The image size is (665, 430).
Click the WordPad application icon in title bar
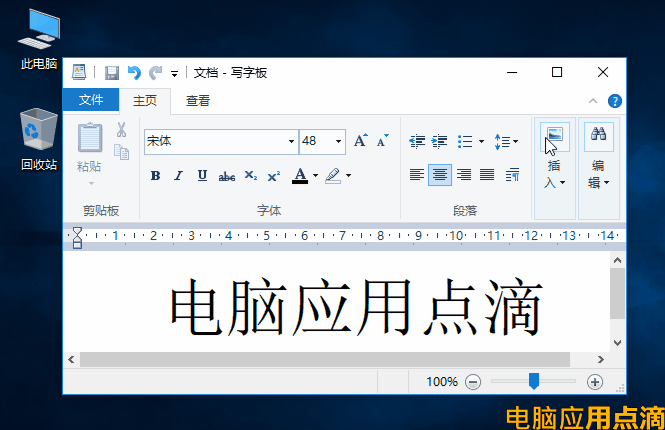click(78, 73)
